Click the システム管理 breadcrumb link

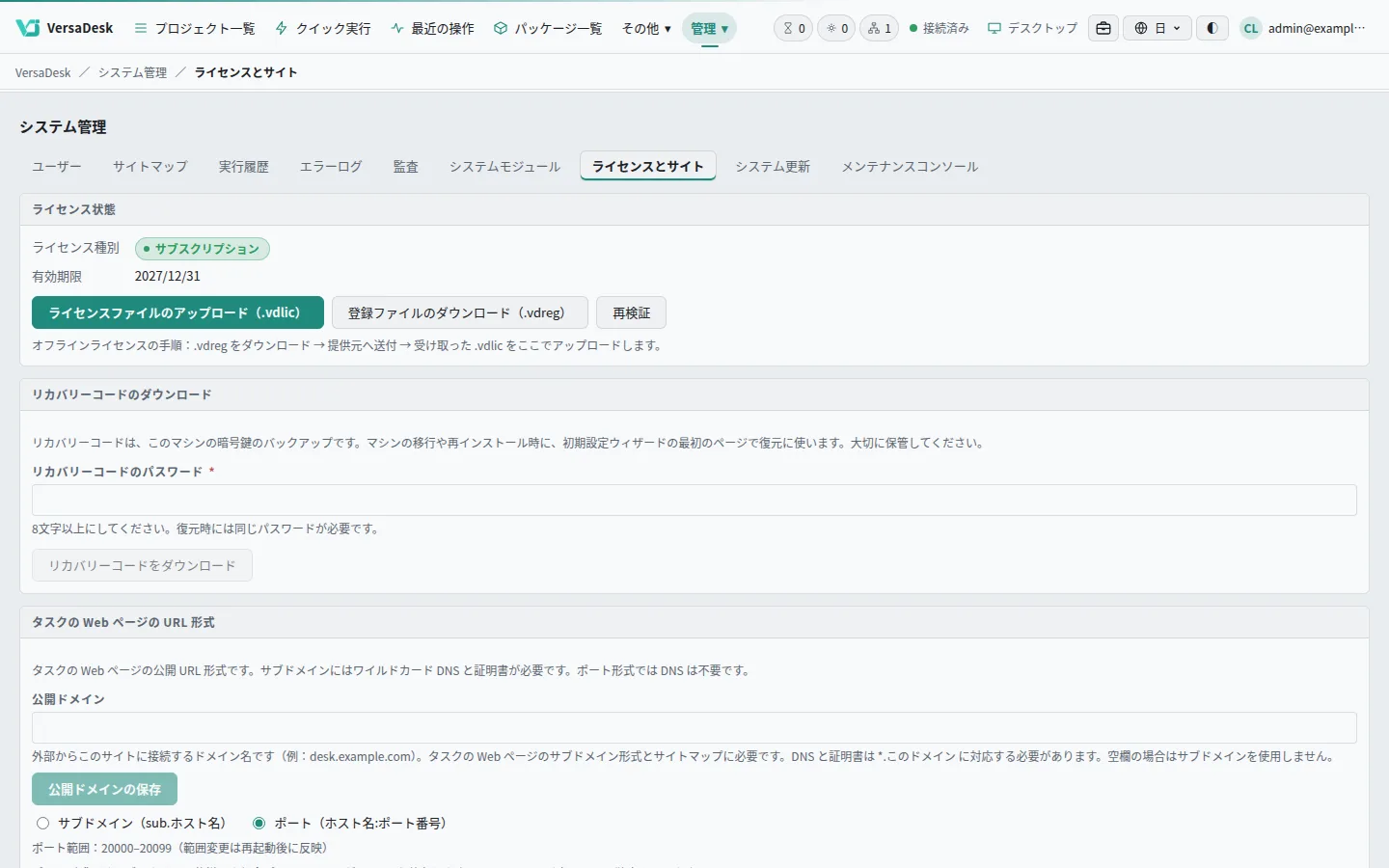point(132,72)
